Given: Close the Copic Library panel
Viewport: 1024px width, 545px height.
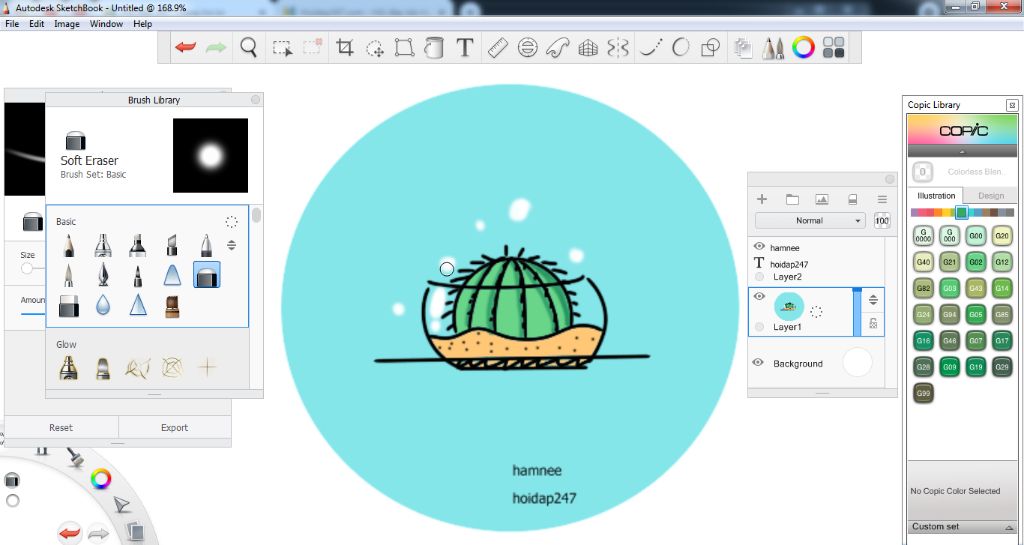Looking at the screenshot, I should tap(1012, 104).
